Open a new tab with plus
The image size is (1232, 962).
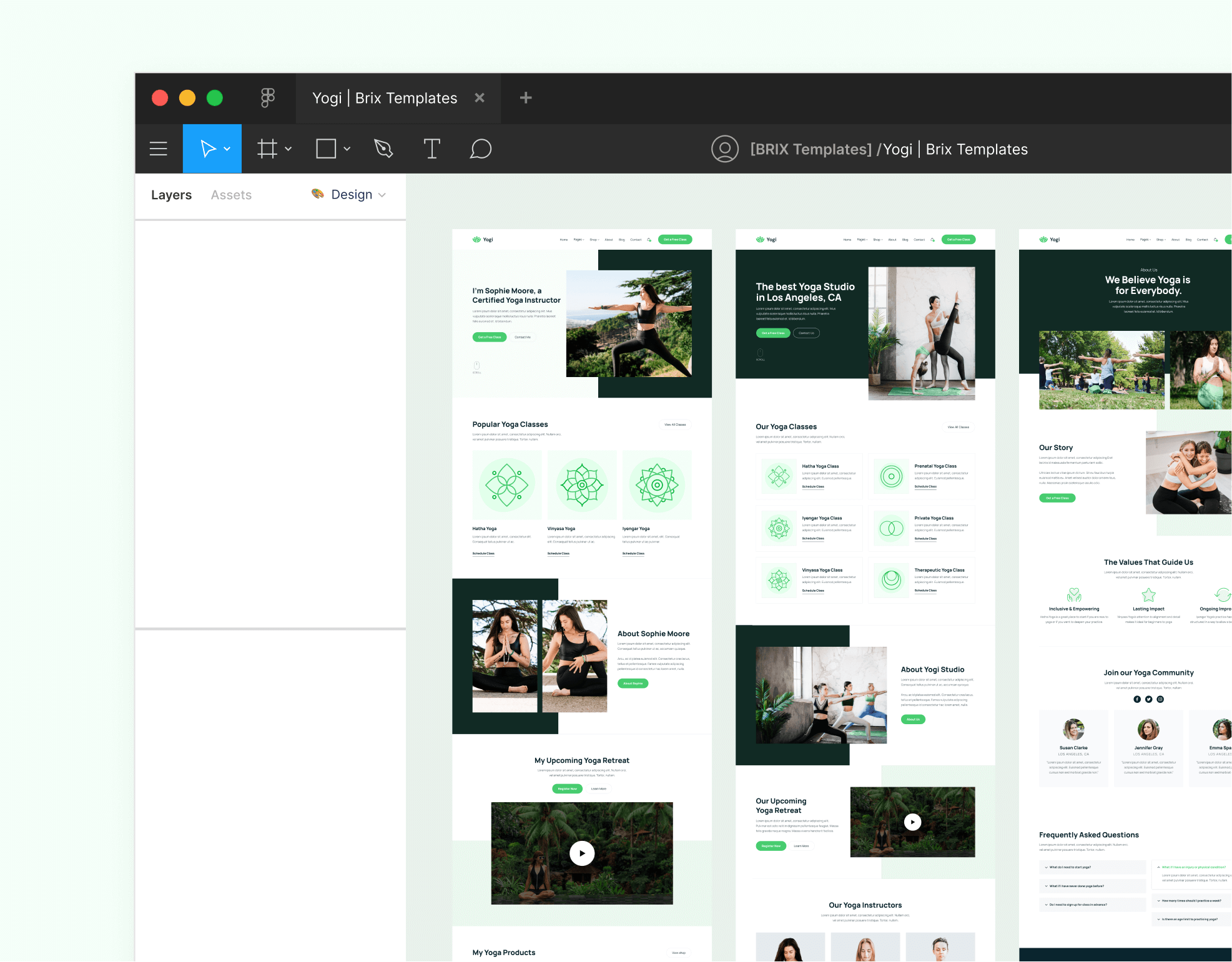(x=526, y=98)
